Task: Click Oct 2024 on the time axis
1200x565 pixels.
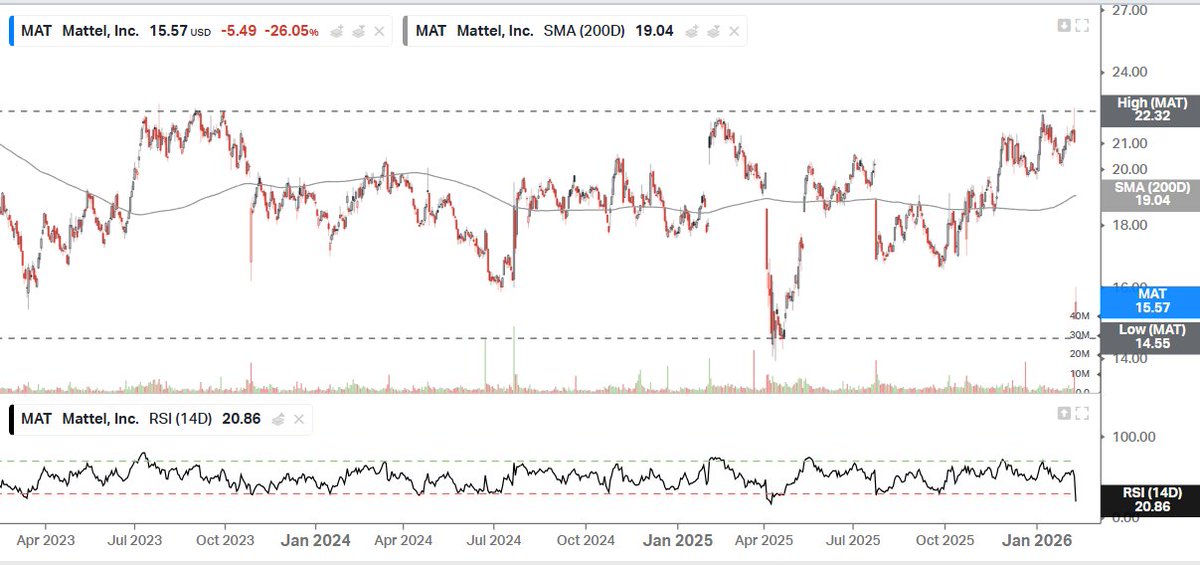Action: pyautogui.click(x=586, y=541)
